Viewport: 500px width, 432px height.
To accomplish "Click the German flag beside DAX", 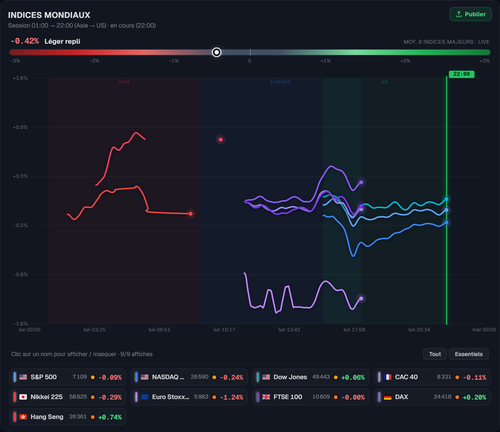I will click(x=388, y=397).
